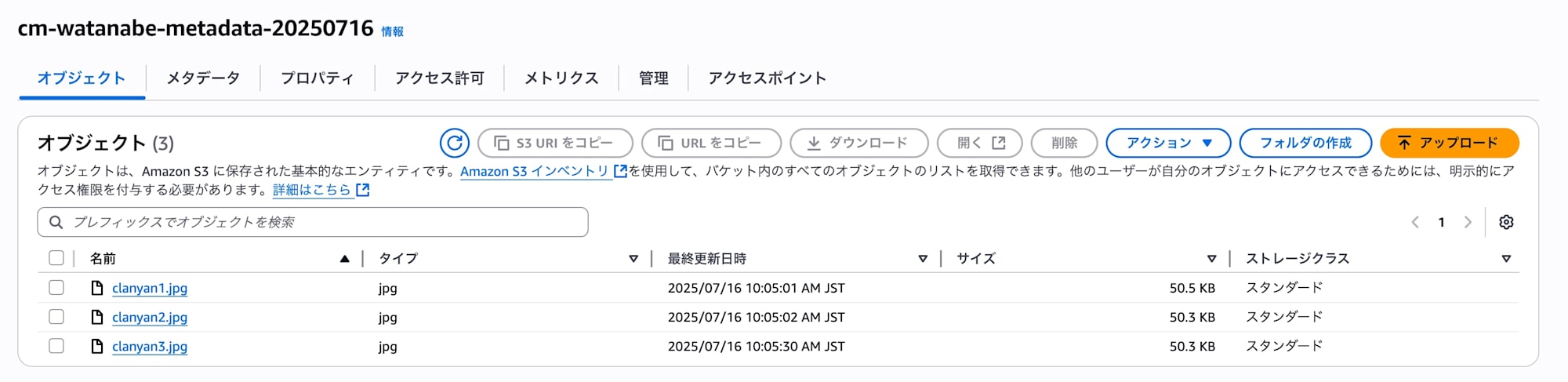Open table preferences gear icon
This screenshot has height=382, width=1568.
click(x=1506, y=222)
